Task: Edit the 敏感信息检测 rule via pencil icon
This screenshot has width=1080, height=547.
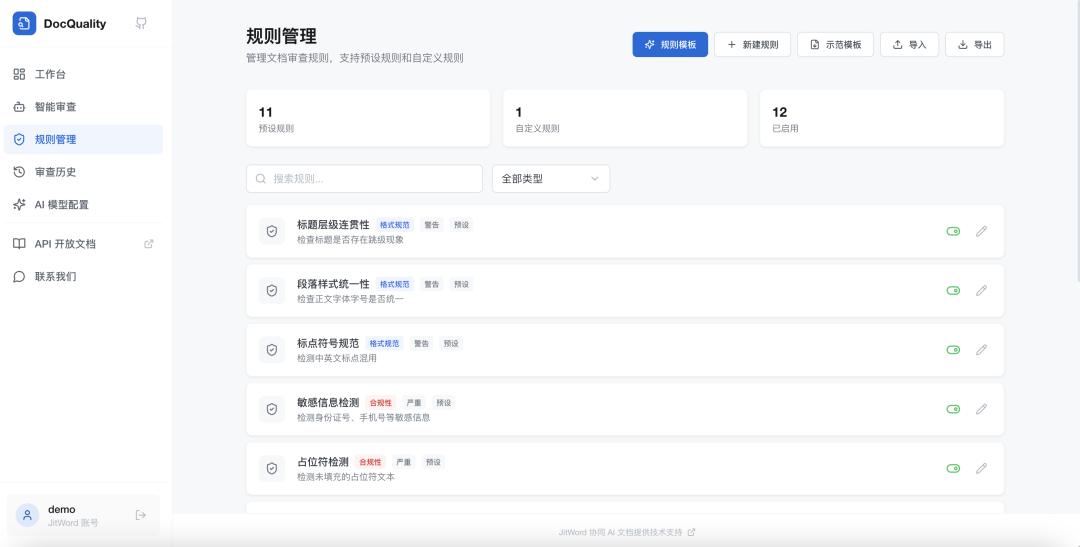Action: pos(982,409)
